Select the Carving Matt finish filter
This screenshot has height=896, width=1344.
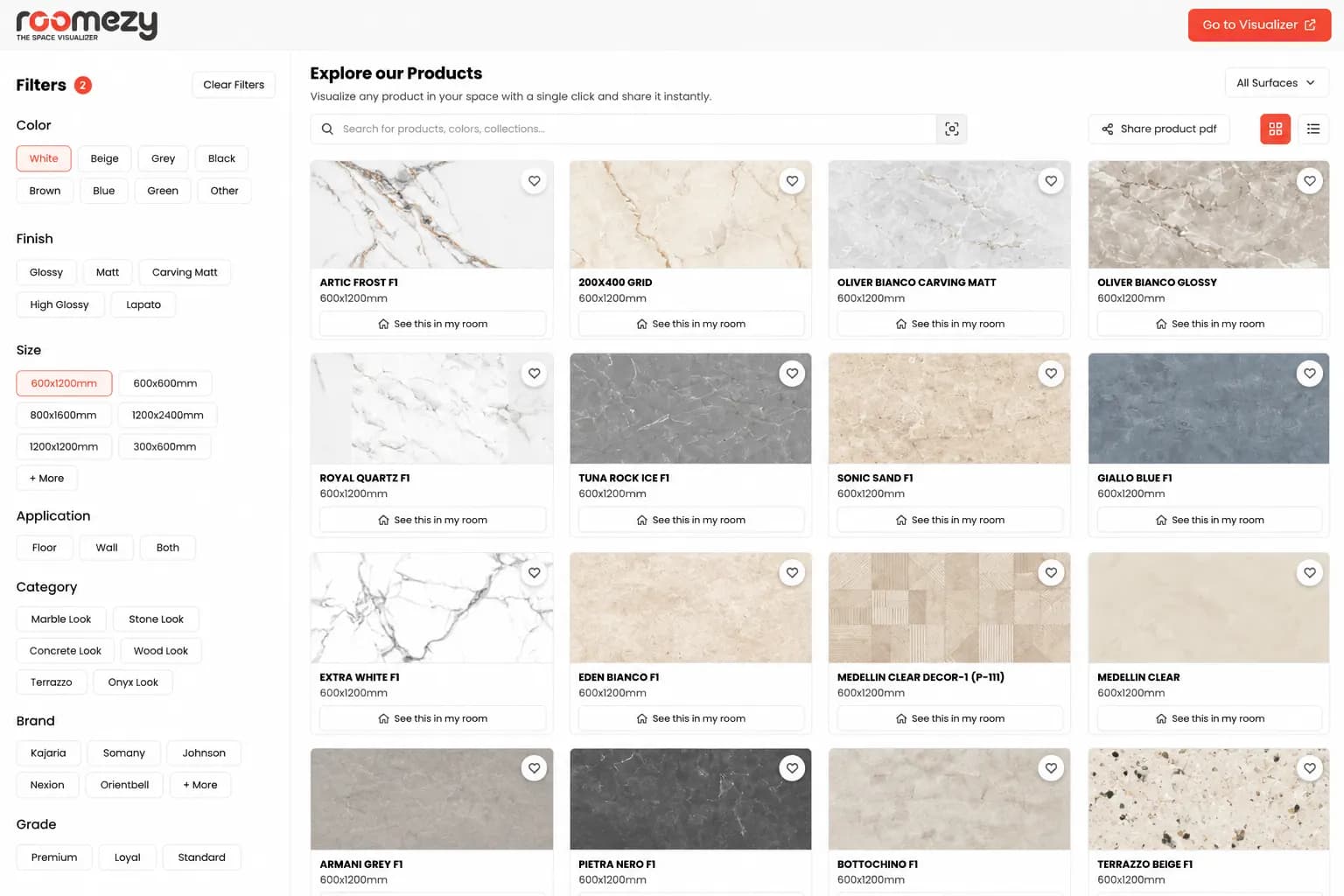click(185, 272)
